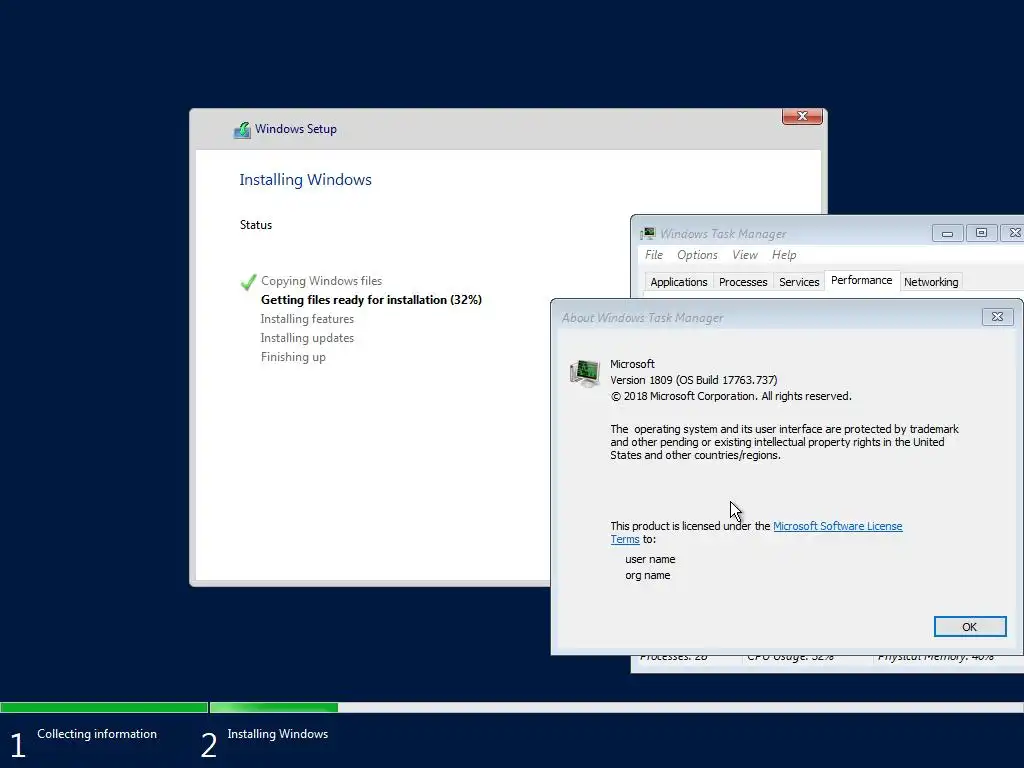1024x768 pixels.
Task: Click the 'Installing Windows' step 2 label
Action: coord(278,734)
